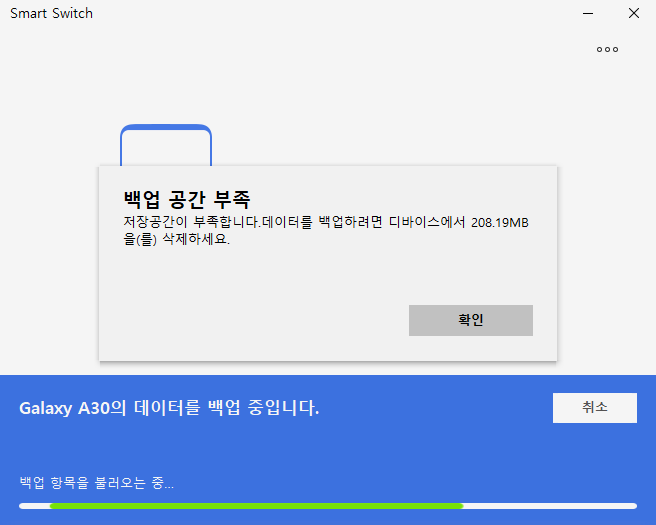The height and width of the screenshot is (525, 656).
Task: Close the Smart Switch window
Action: coord(634,13)
